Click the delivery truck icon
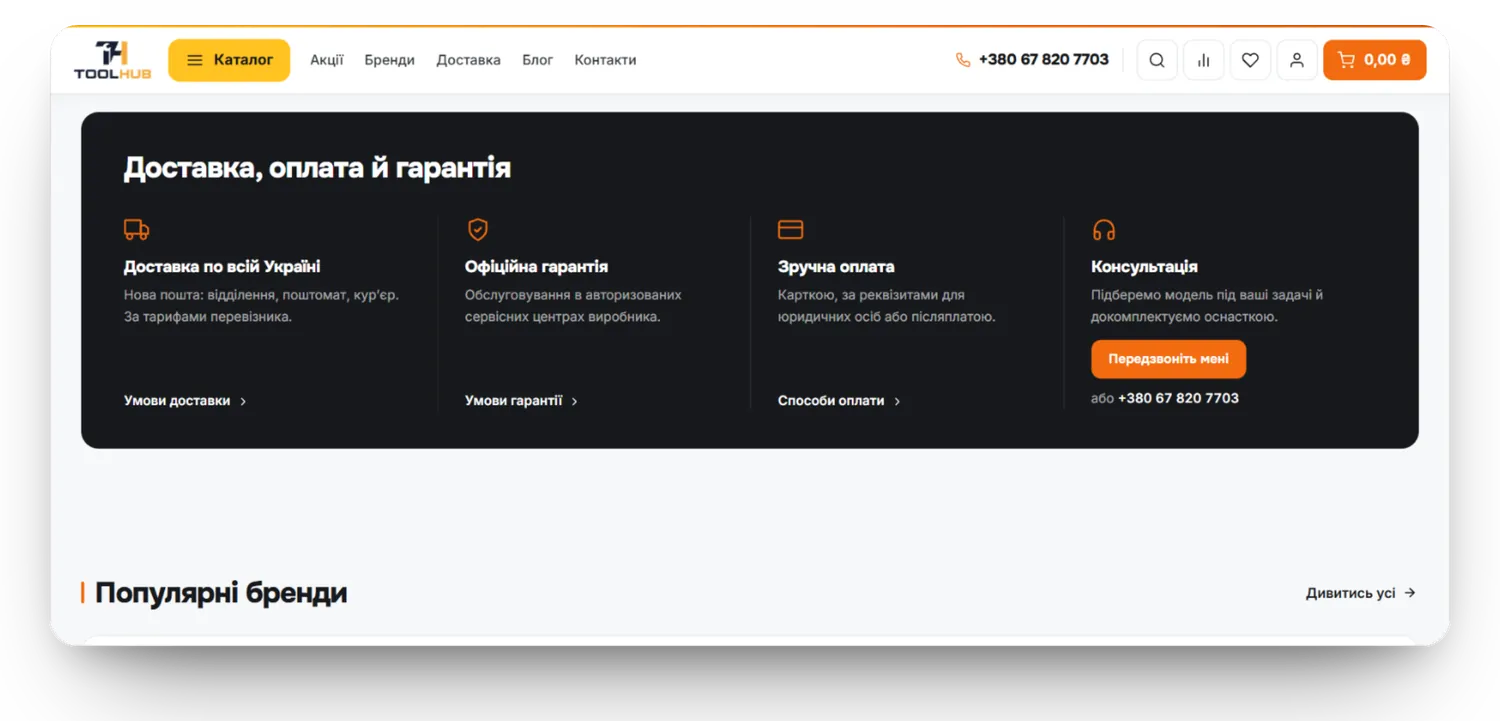The height and width of the screenshot is (721, 1500). pyautogui.click(x=137, y=230)
